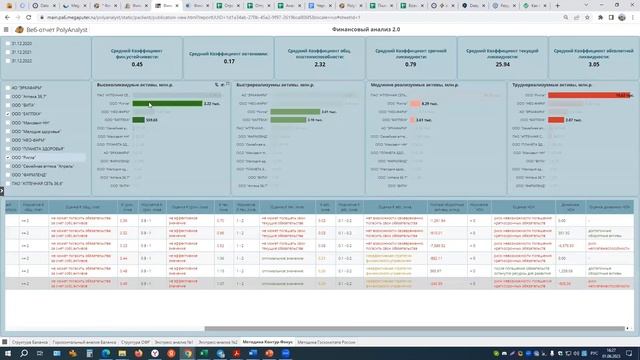Check the 31.12.2020 date filter
The image size is (640, 360).
coord(8,43)
